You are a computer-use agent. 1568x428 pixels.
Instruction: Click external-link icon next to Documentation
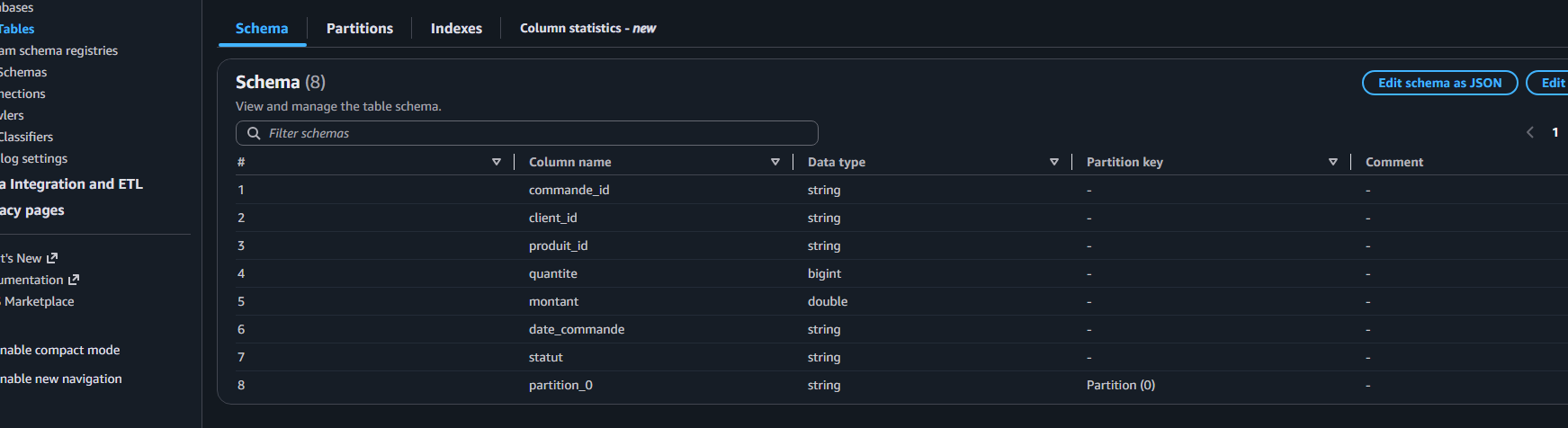click(74, 280)
